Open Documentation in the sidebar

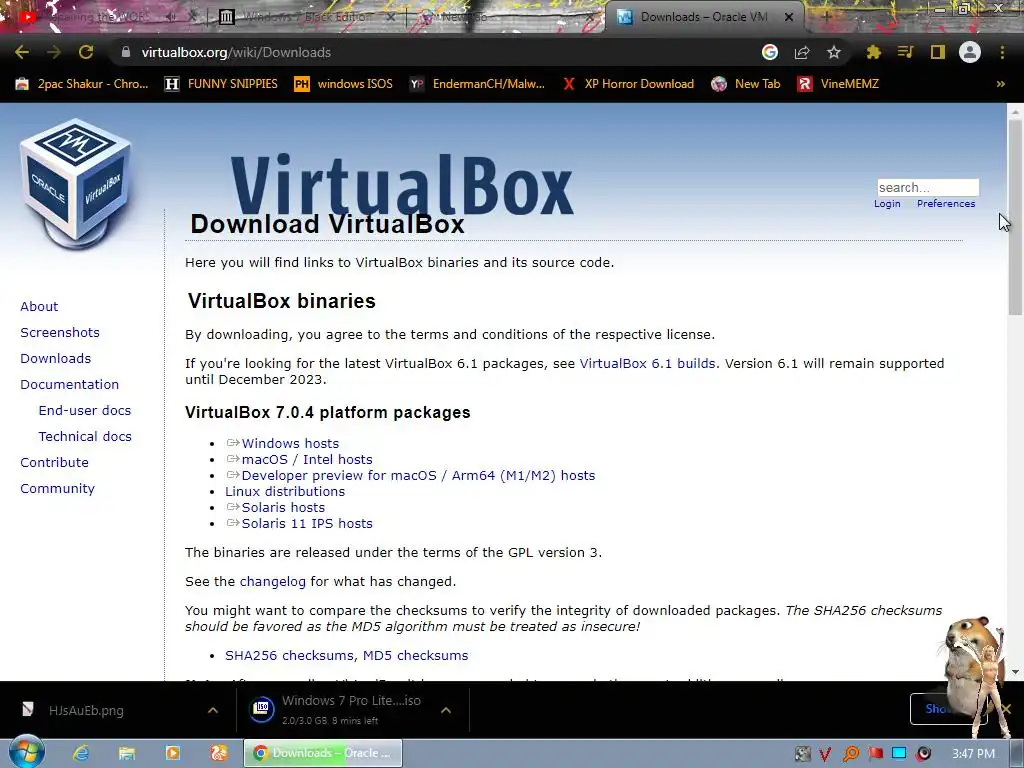tap(70, 385)
